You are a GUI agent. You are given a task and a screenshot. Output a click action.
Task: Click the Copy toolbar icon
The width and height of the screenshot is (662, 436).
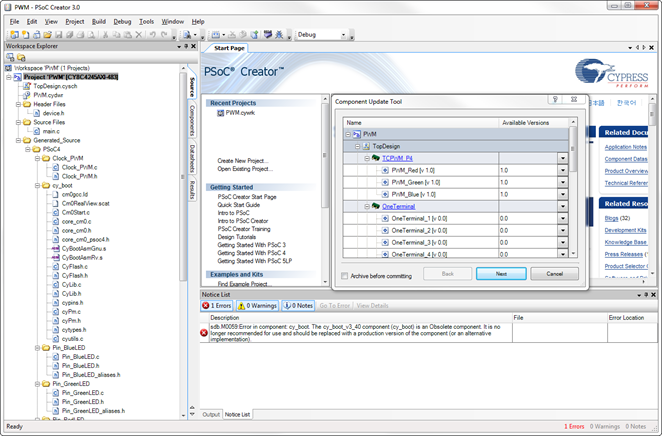[x=117, y=35]
